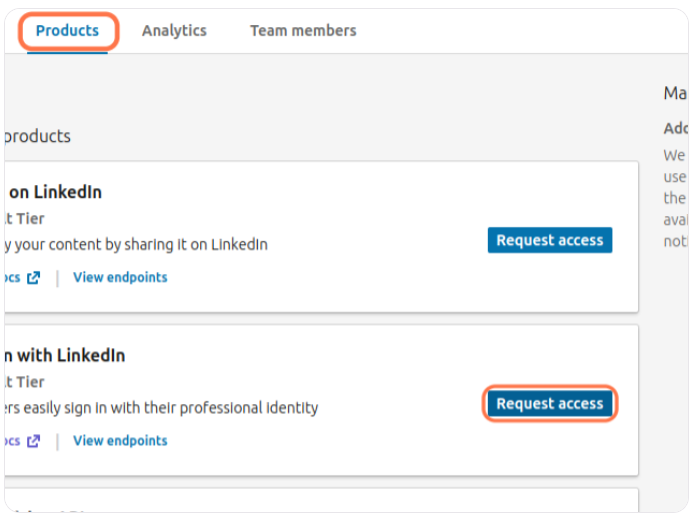Click the tier label under Sign In with LinkedIn
Image resolution: width=695 pixels, height=515 pixels.
(25, 381)
